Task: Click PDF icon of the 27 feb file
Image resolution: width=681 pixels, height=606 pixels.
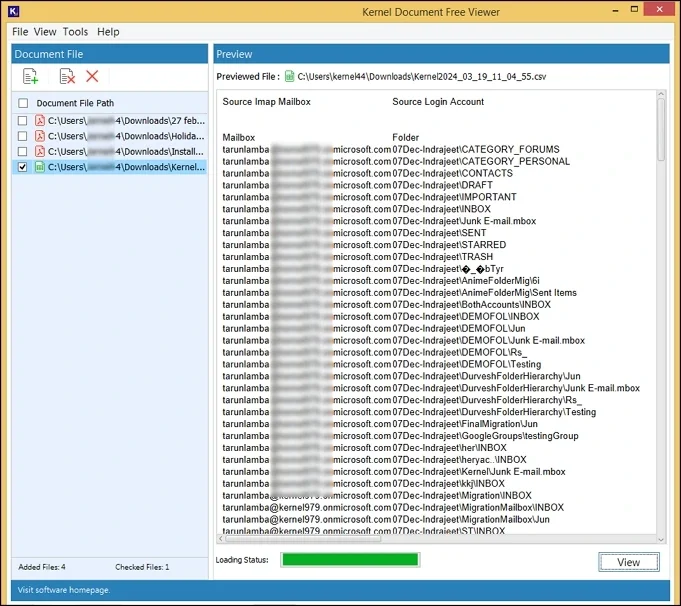Action: point(40,120)
